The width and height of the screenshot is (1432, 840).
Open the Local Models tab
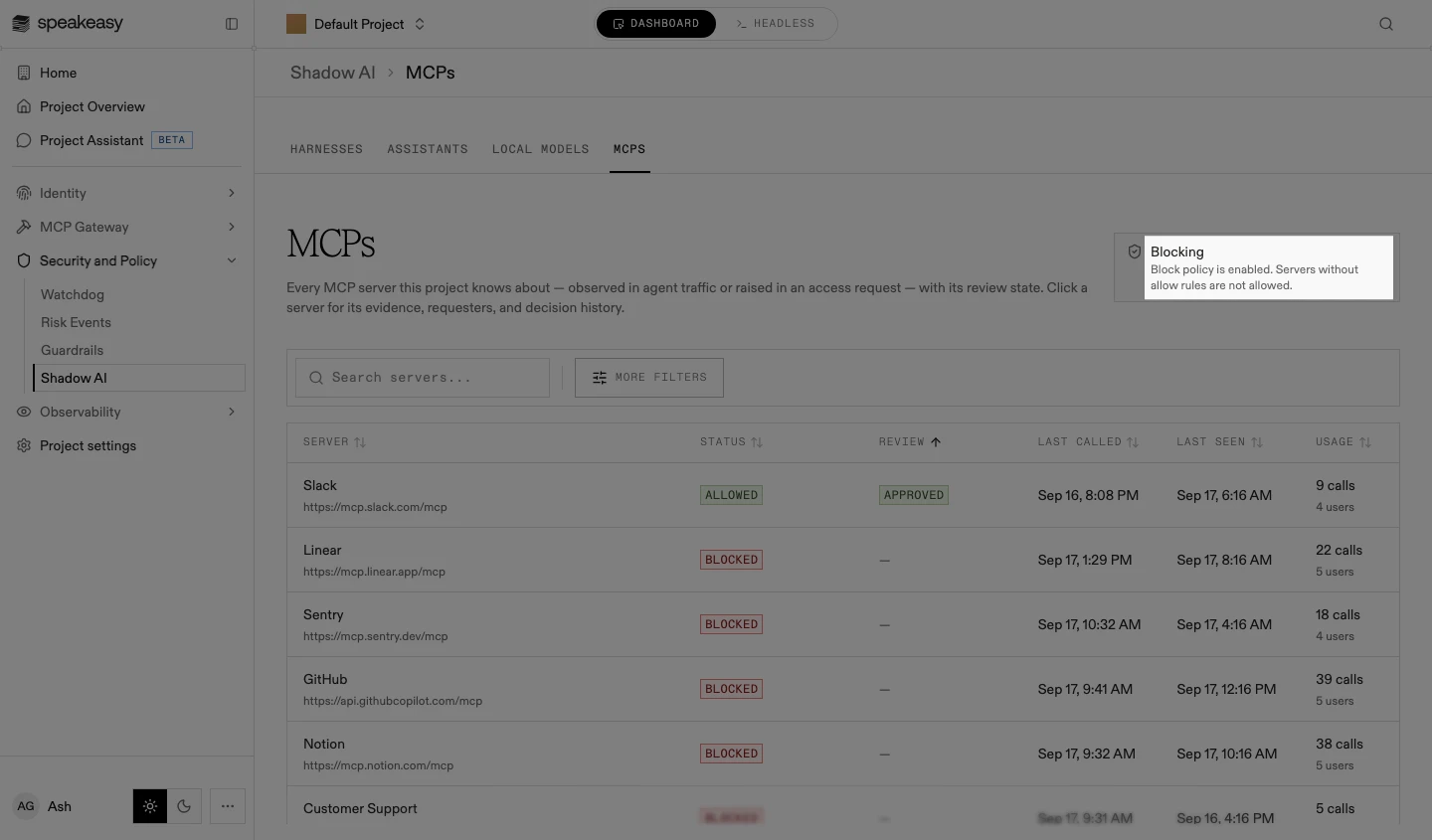coord(541,149)
